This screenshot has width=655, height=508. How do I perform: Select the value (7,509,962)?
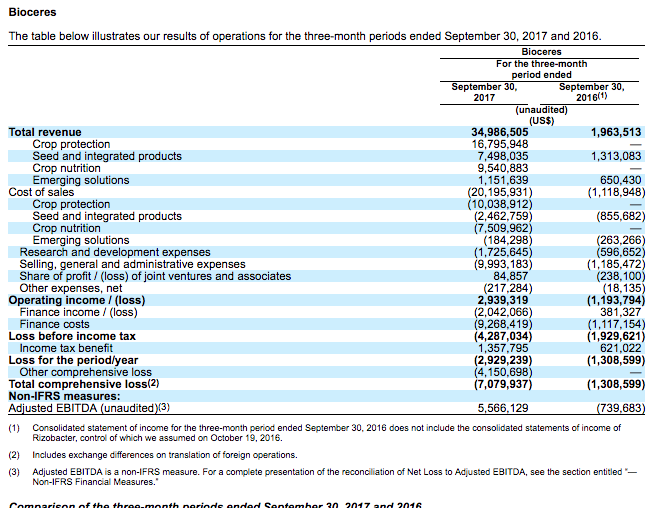pyautogui.click(x=503, y=228)
